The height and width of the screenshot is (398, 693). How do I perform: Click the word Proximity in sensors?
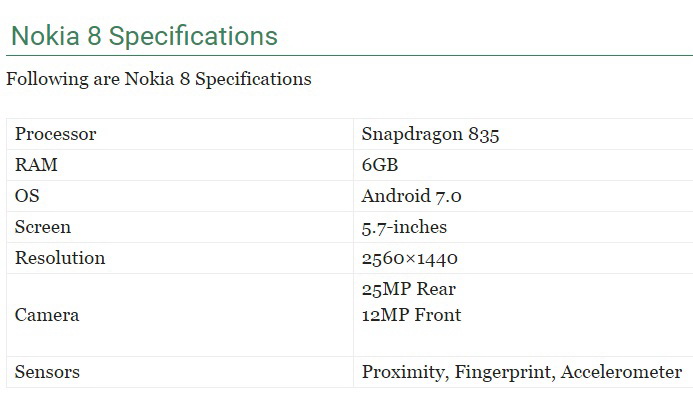click(x=403, y=372)
